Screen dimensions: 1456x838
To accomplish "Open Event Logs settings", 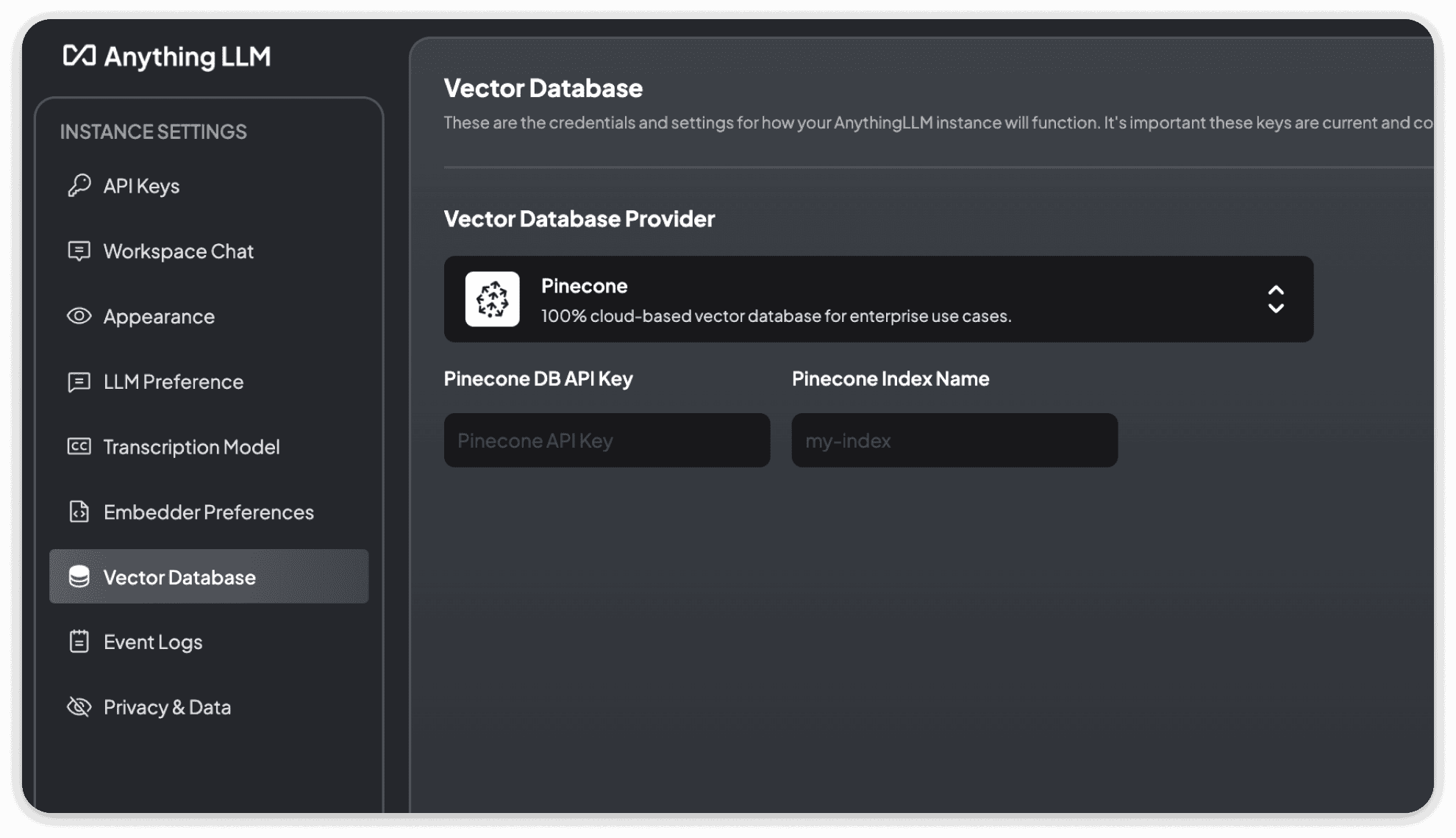I will coord(152,641).
